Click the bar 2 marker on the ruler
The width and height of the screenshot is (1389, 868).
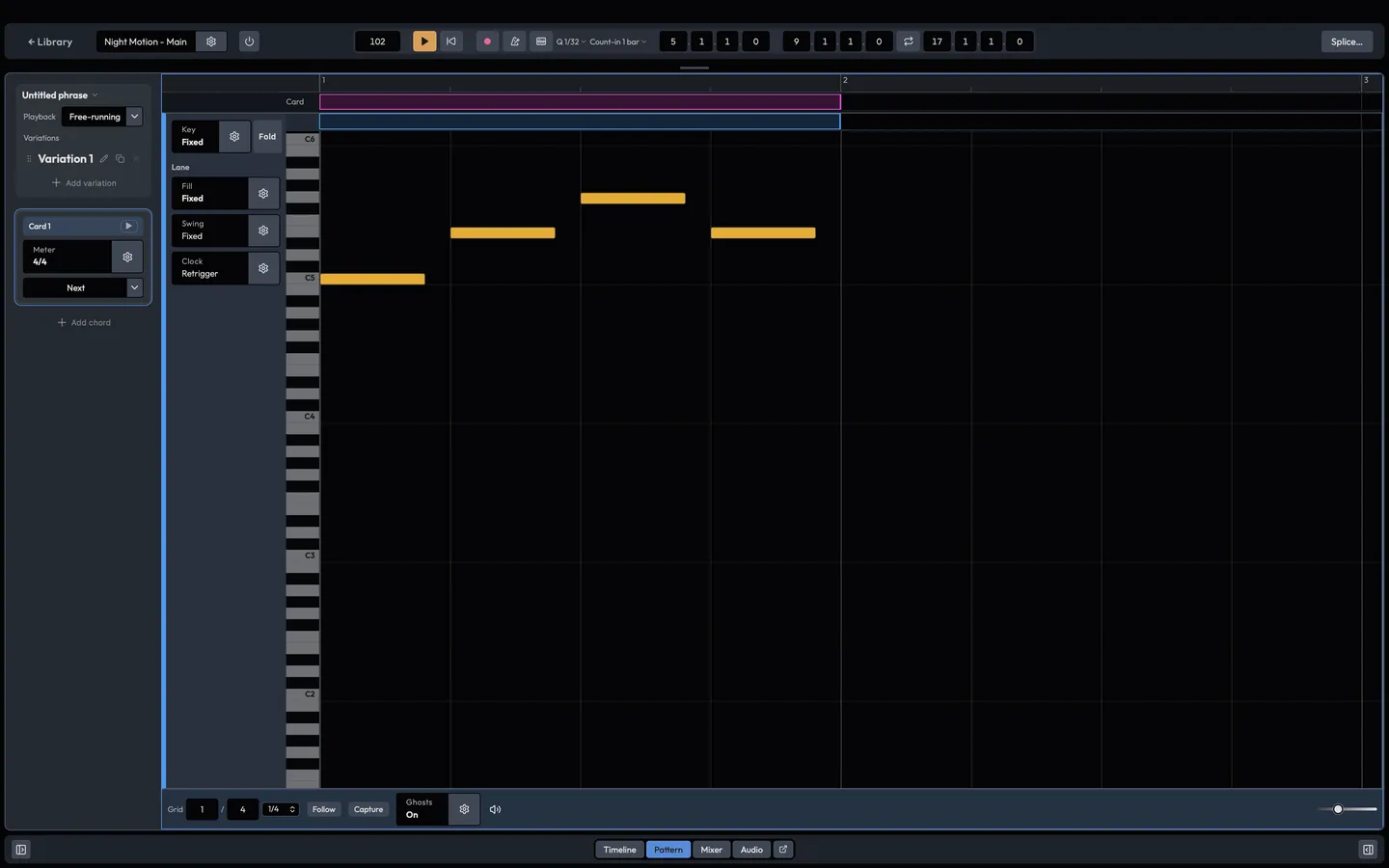click(x=845, y=81)
